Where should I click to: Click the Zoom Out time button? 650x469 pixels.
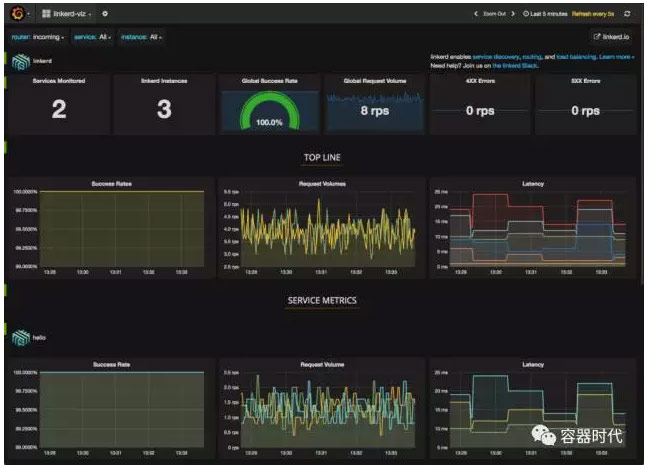(x=495, y=14)
